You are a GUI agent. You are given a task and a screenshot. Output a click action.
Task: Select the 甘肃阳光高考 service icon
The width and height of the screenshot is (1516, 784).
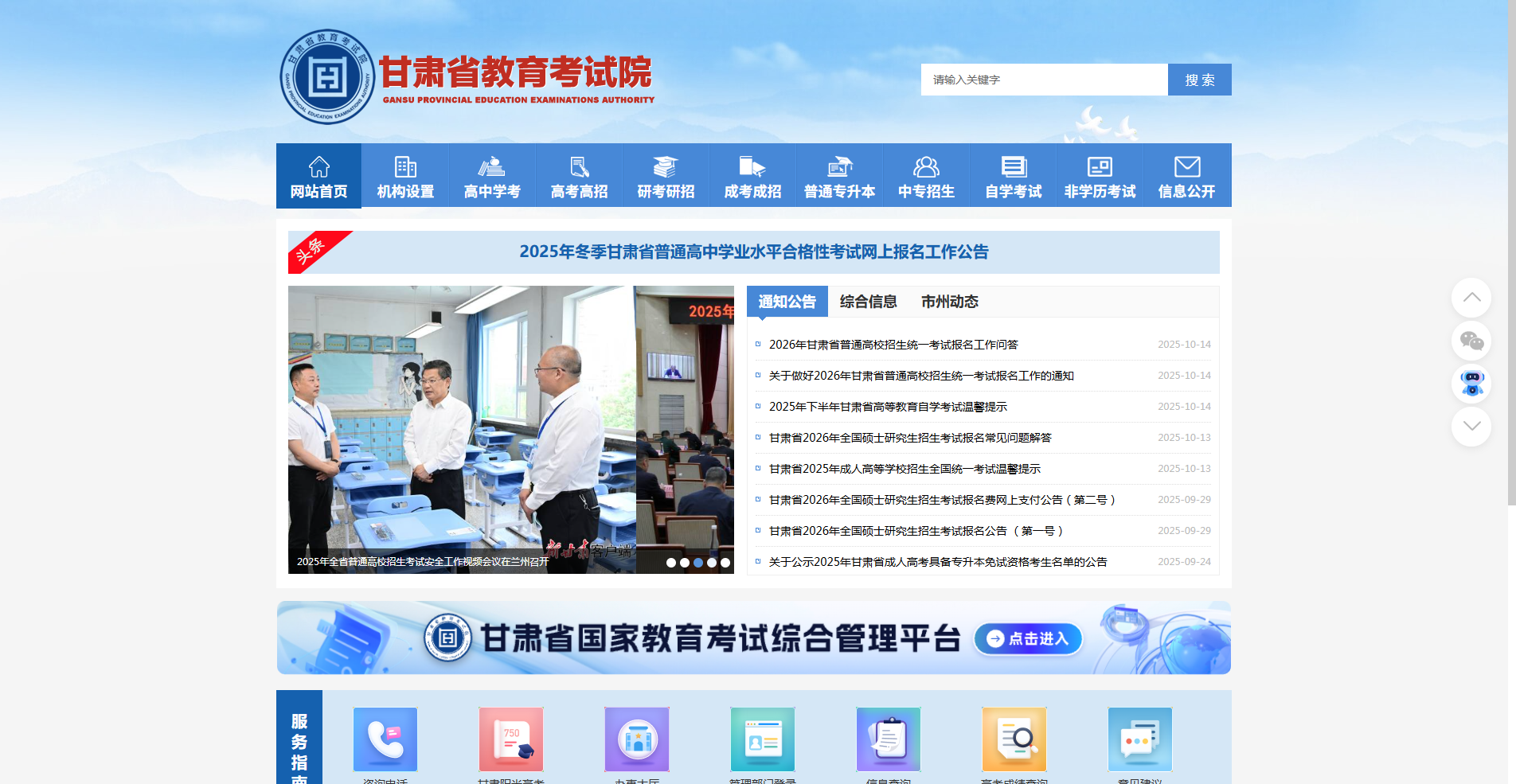point(510,739)
